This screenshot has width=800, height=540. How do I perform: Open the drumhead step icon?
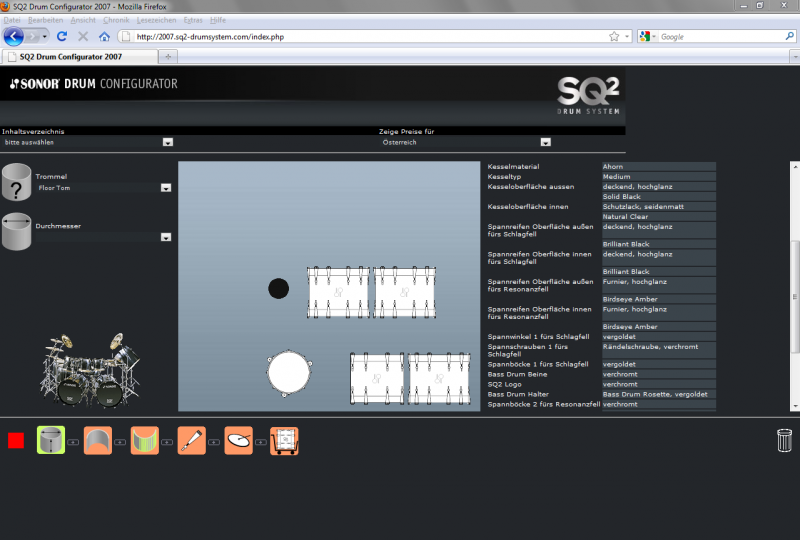[x=238, y=440]
